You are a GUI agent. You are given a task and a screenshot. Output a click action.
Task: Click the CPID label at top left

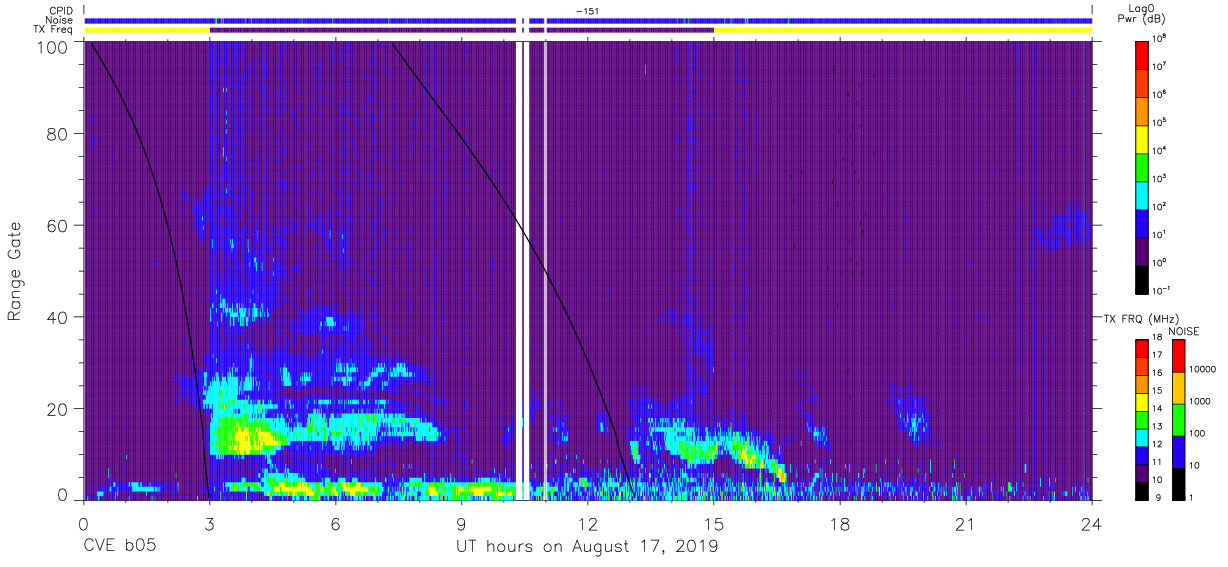[62, 11]
